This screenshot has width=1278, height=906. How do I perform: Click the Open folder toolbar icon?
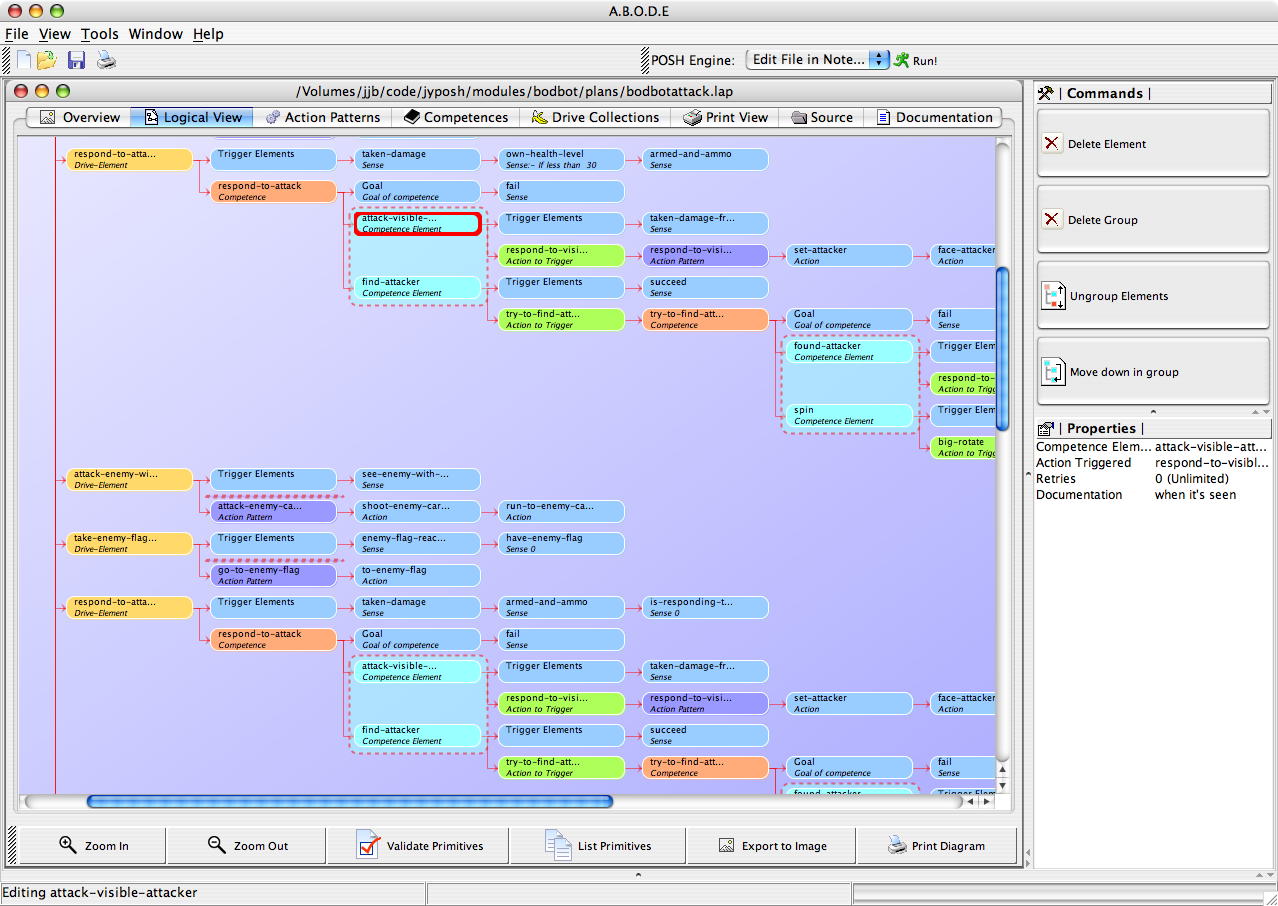point(47,60)
